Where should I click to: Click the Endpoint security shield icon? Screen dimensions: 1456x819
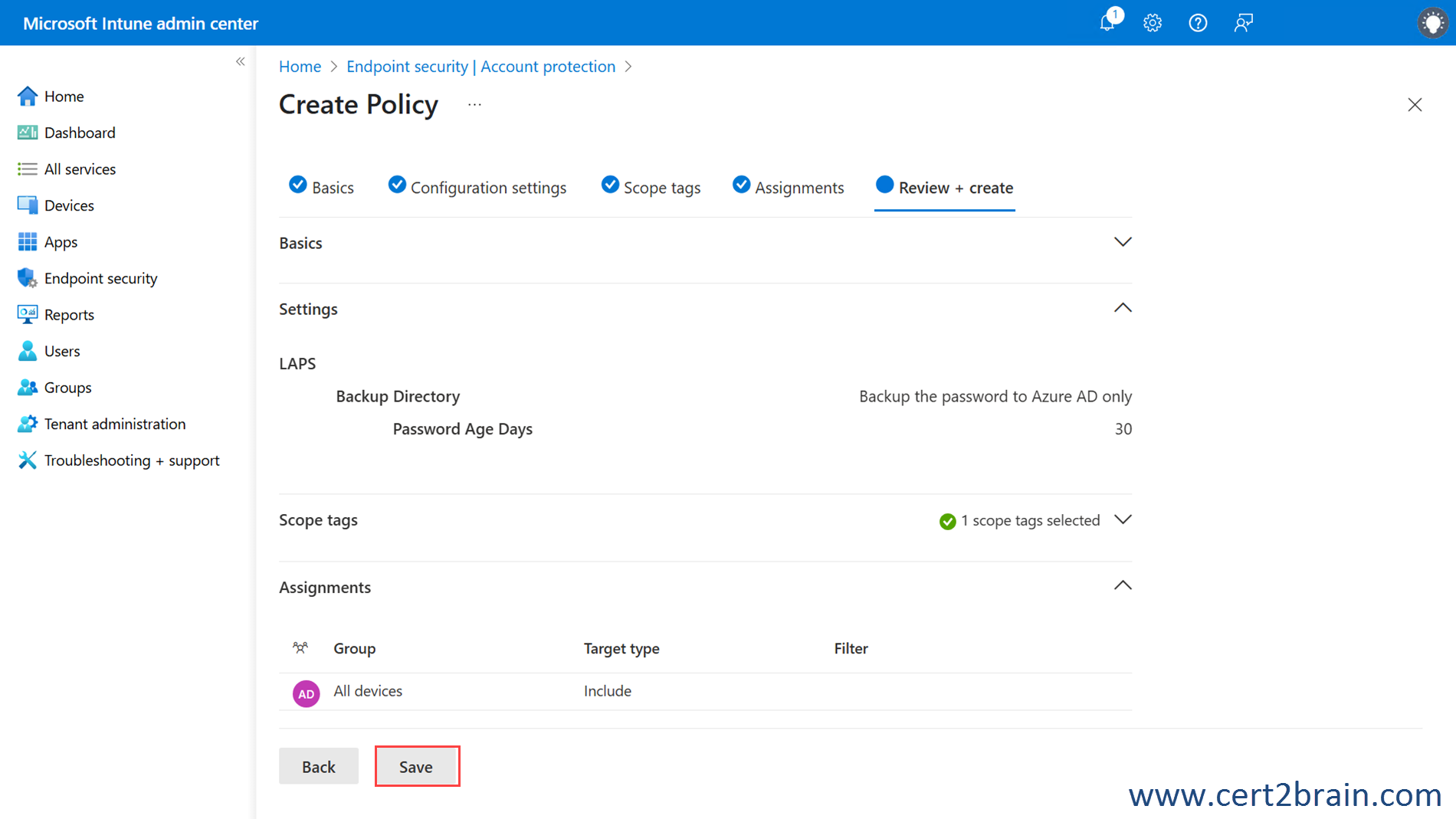click(28, 278)
